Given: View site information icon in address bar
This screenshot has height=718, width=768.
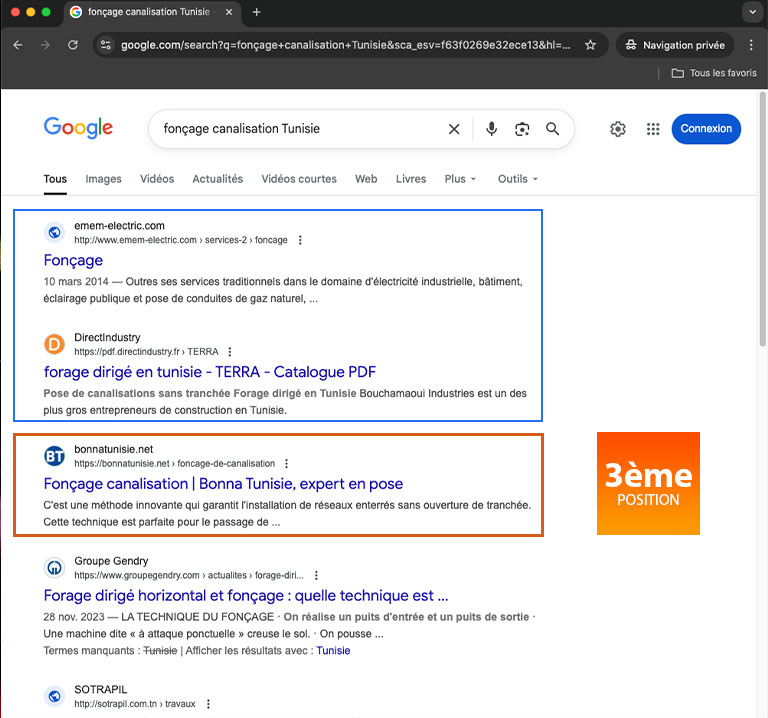Looking at the screenshot, I should coord(106,45).
